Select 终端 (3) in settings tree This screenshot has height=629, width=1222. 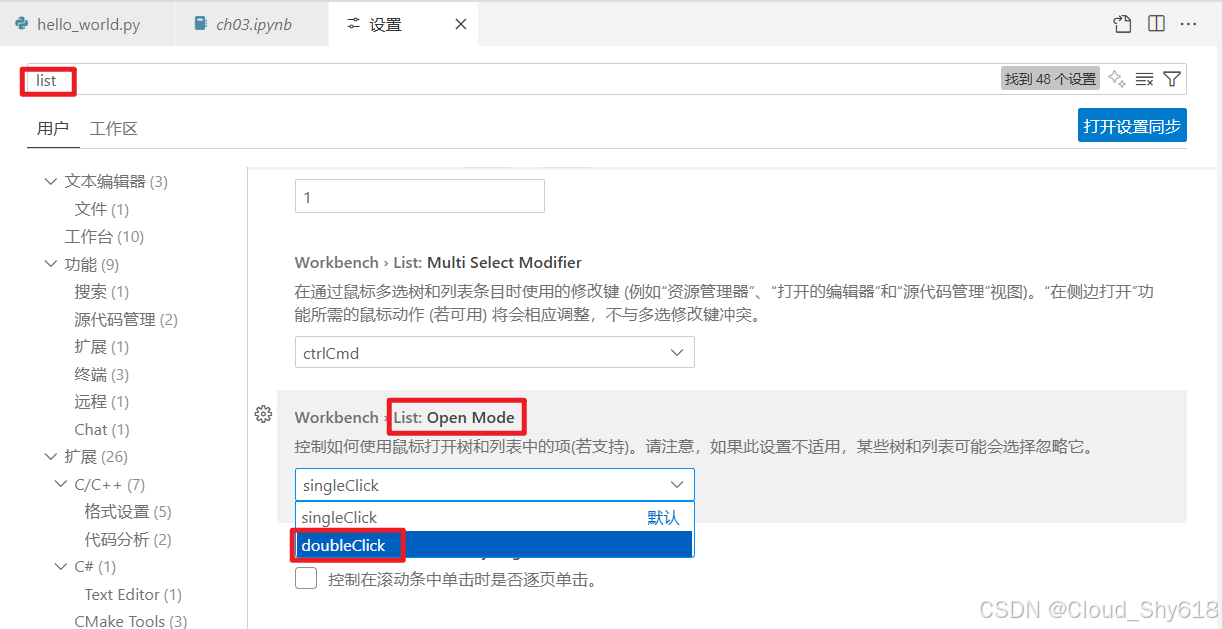coord(101,374)
